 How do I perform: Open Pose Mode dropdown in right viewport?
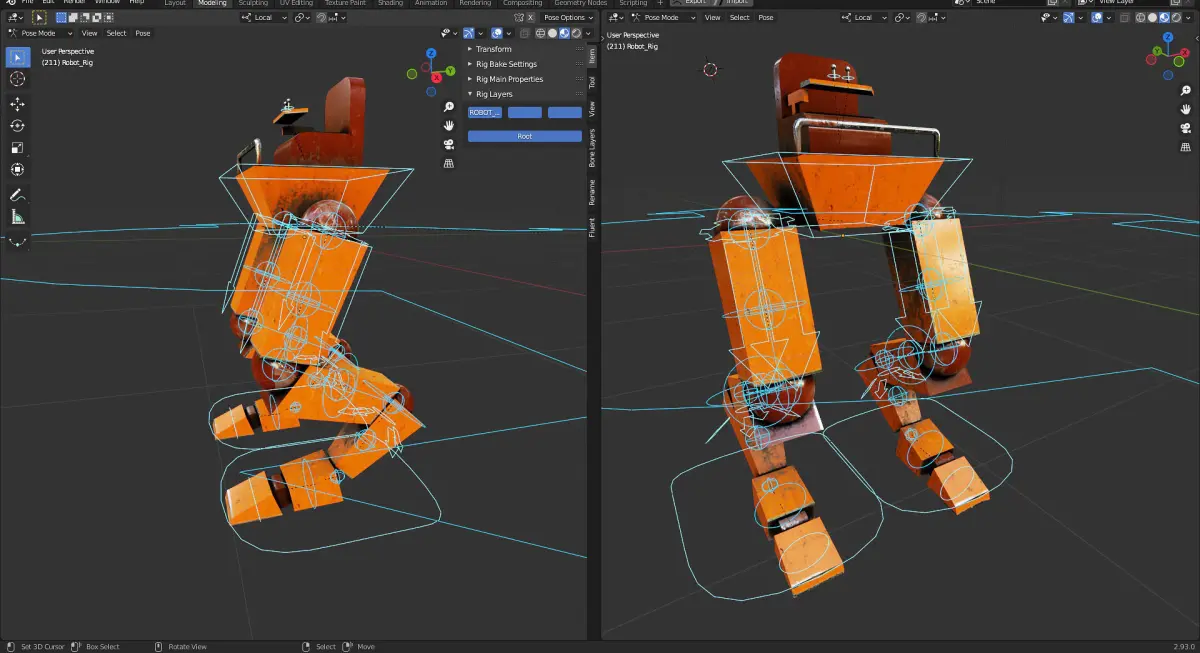pyautogui.click(x=664, y=17)
